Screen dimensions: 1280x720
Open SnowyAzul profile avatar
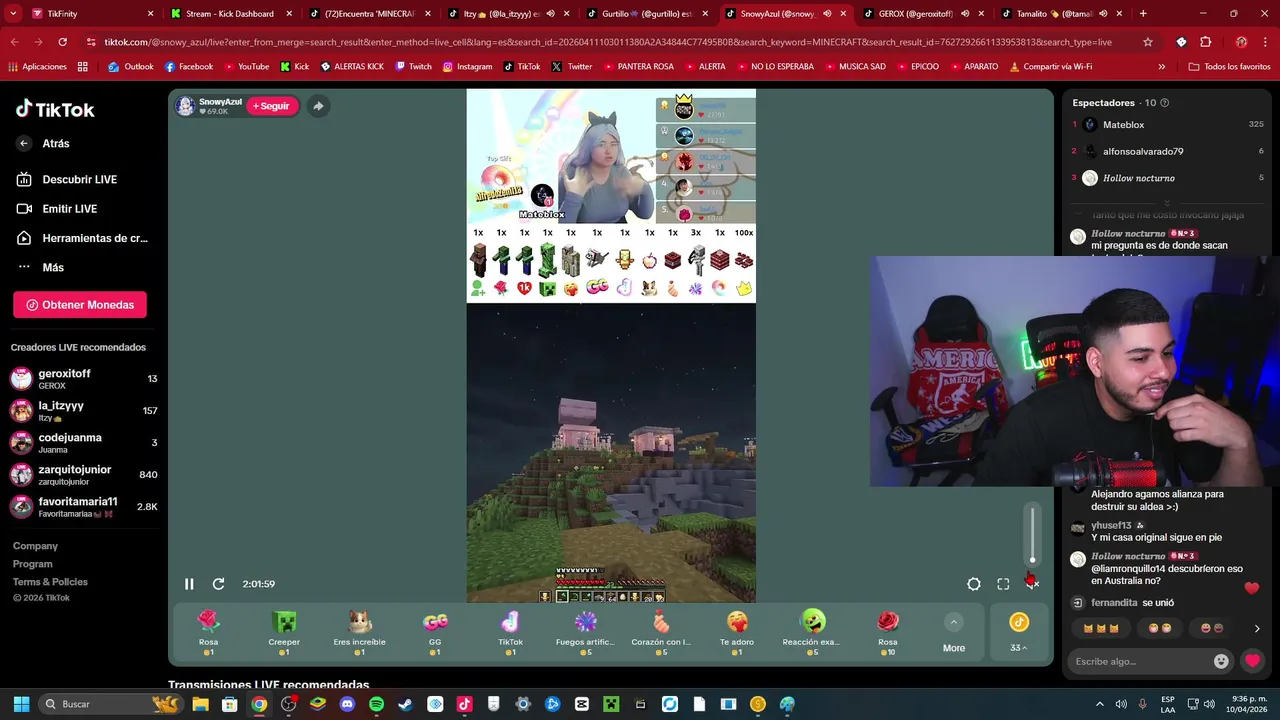(x=185, y=106)
